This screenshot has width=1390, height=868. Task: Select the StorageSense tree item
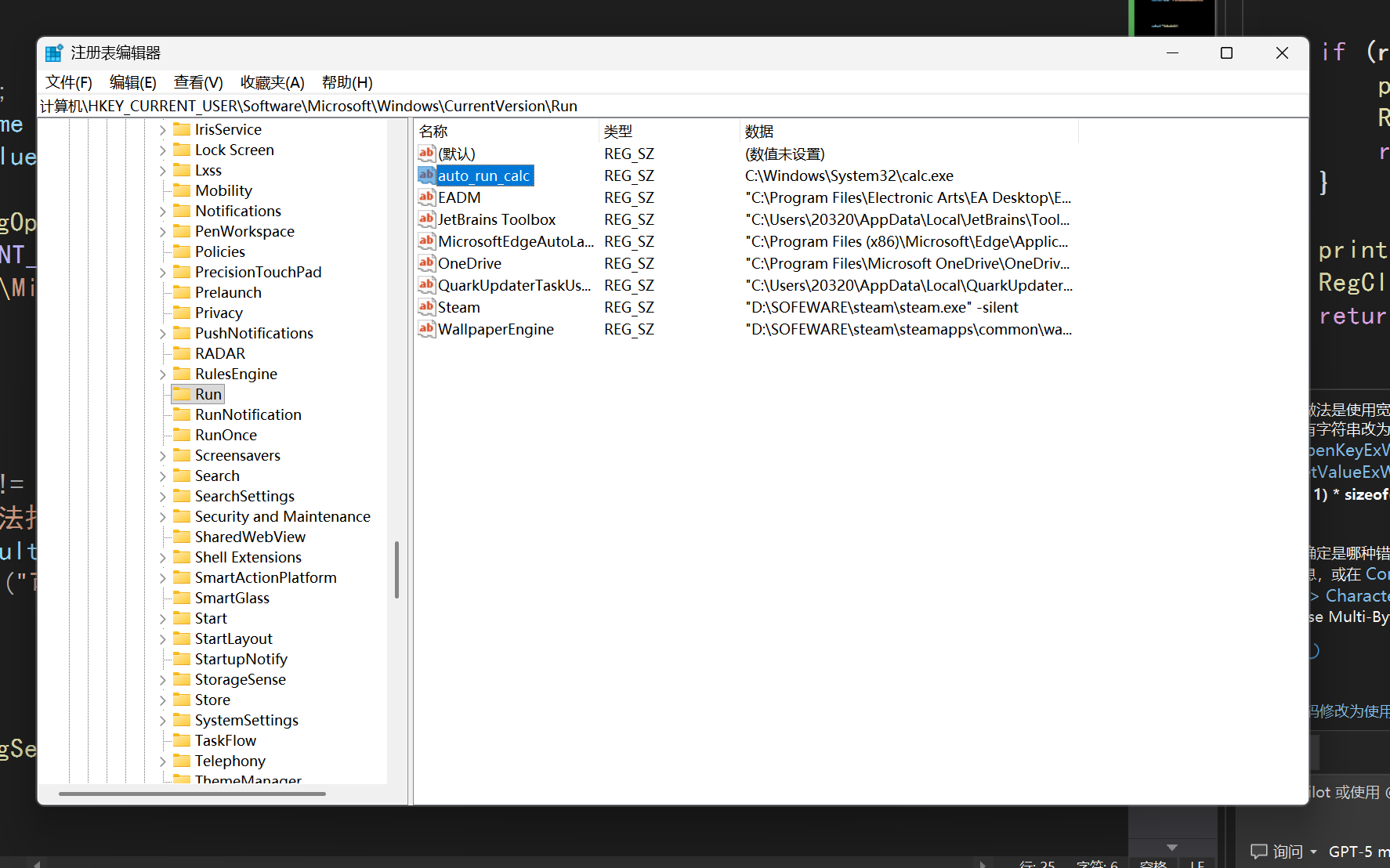(x=240, y=679)
